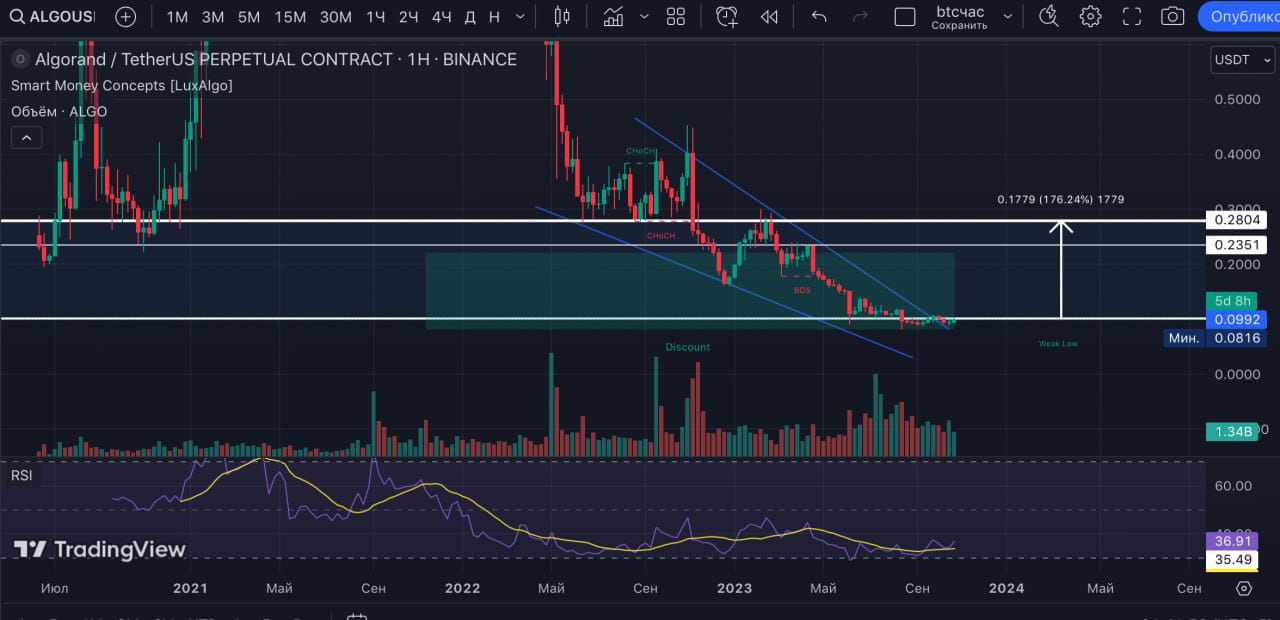Start bar replay mode
Viewport: 1280px width, 620px height.
[x=768, y=17]
